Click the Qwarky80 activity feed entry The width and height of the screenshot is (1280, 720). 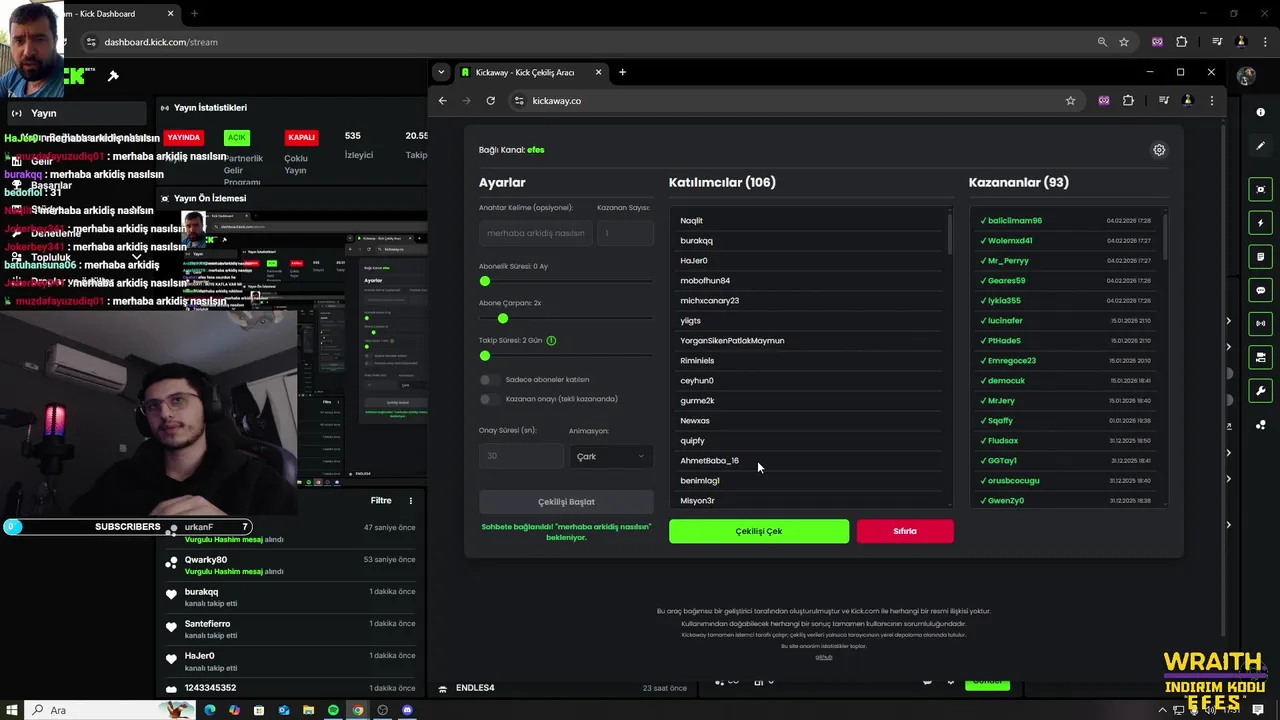[290, 565]
